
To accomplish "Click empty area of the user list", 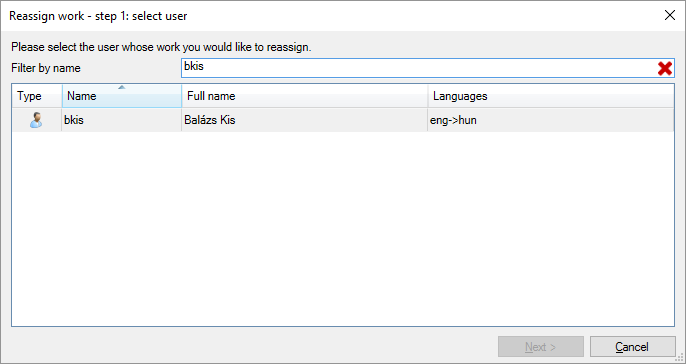I will pos(343,228).
